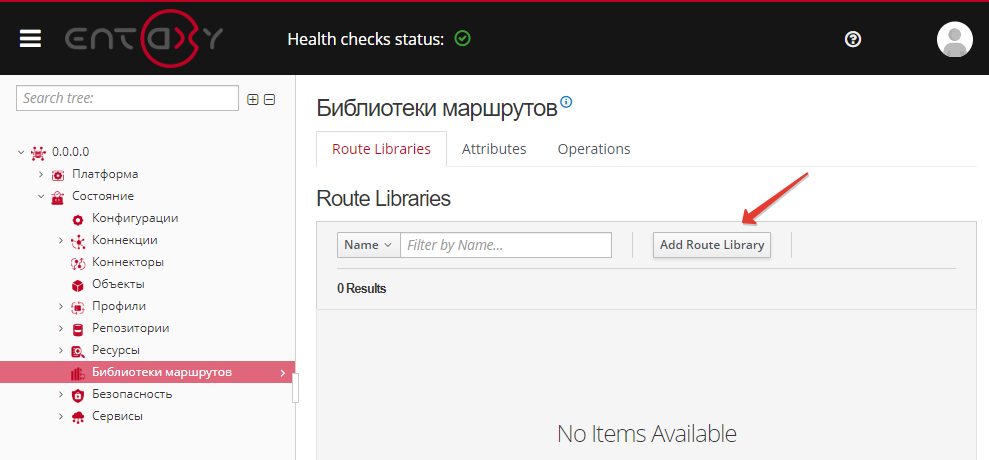Click the Платформа node icon
This screenshot has height=460, width=989.
point(58,175)
